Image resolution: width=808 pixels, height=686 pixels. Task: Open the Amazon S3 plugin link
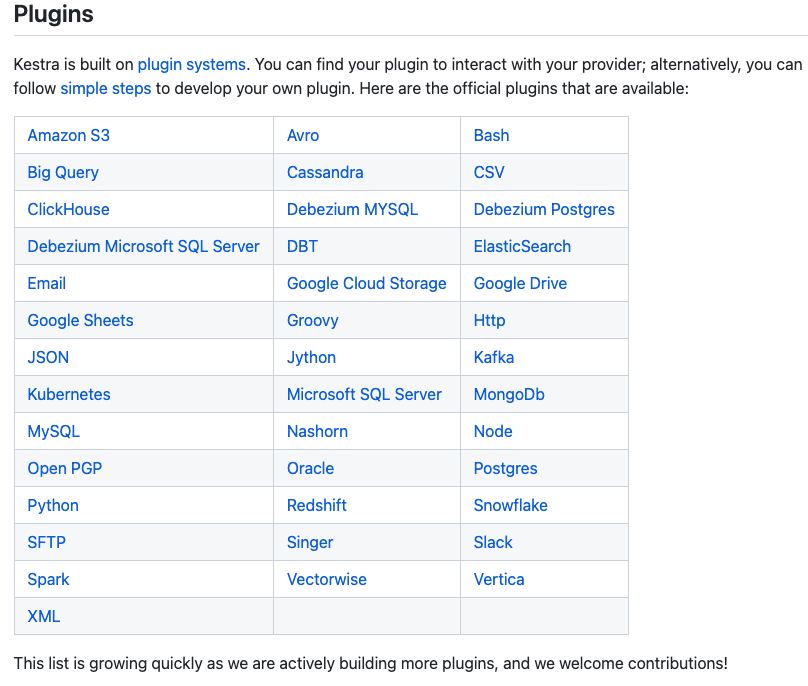point(69,136)
